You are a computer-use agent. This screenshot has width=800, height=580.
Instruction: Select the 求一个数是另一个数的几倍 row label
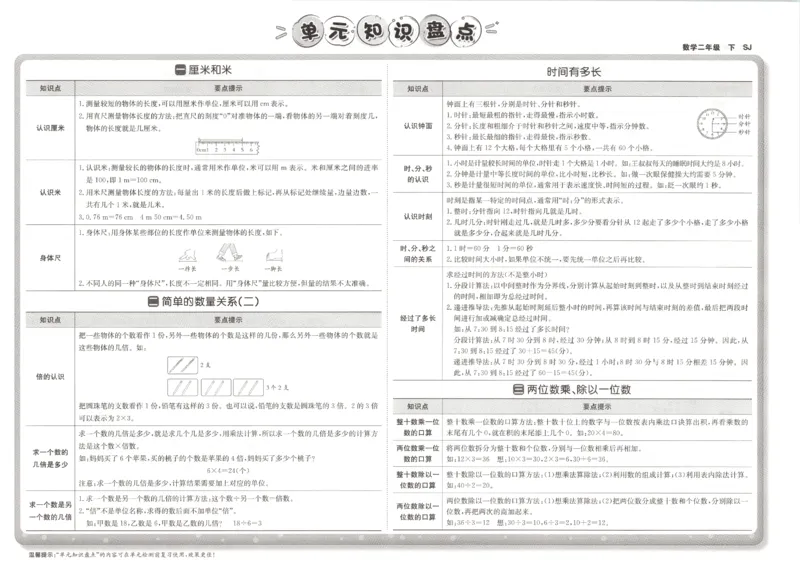pos(51,511)
